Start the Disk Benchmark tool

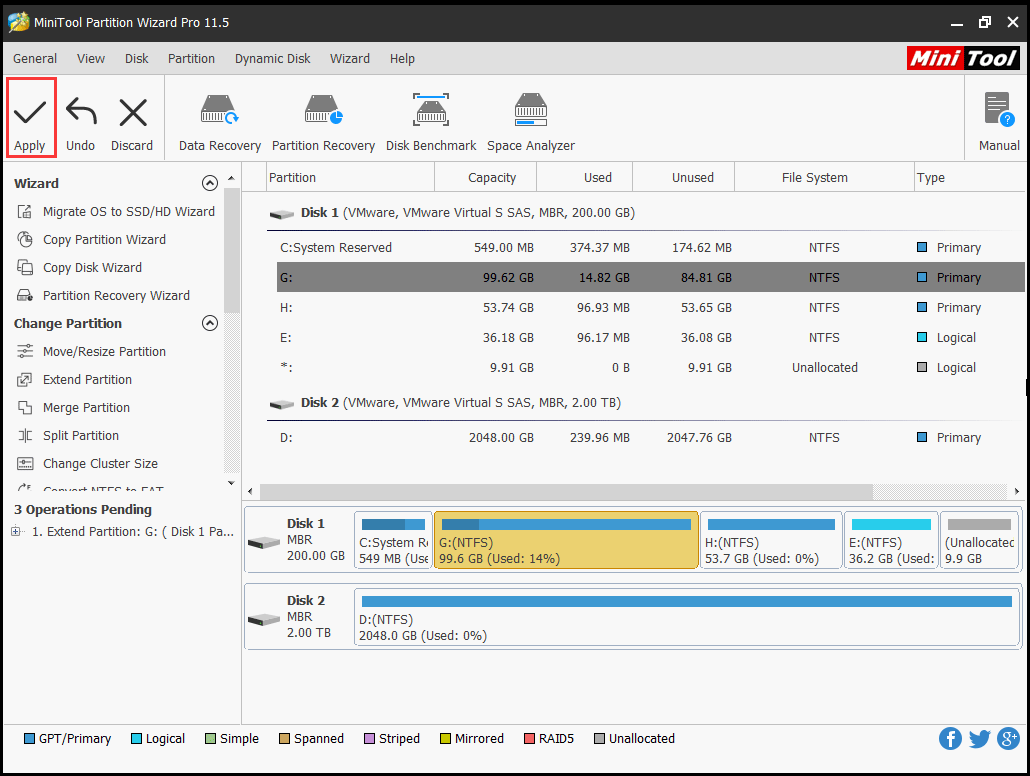[x=431, y=112]
